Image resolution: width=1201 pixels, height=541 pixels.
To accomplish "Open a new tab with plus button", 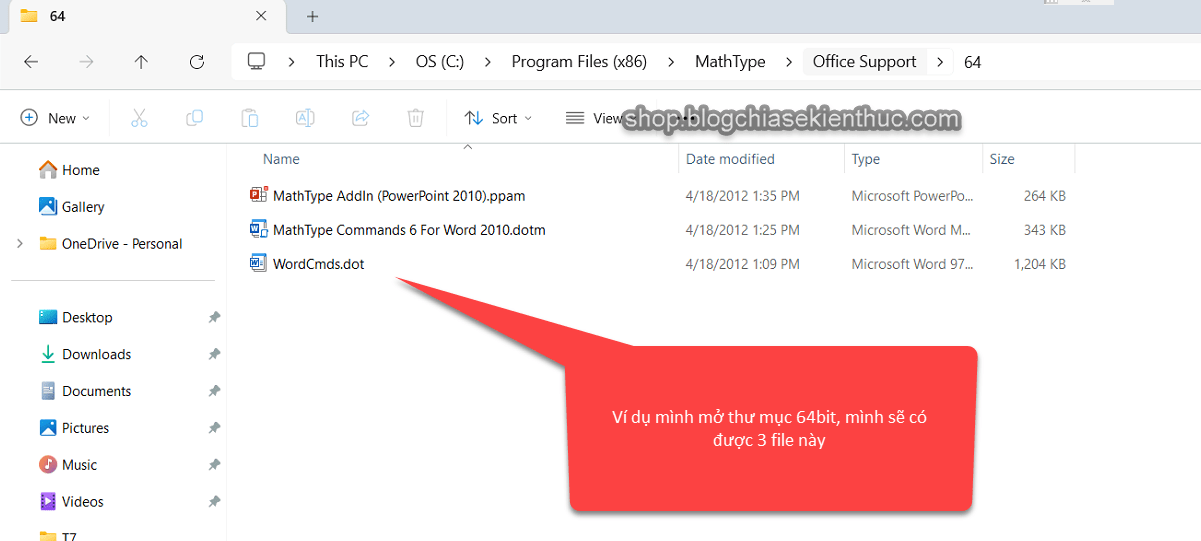I will (312, 16).
